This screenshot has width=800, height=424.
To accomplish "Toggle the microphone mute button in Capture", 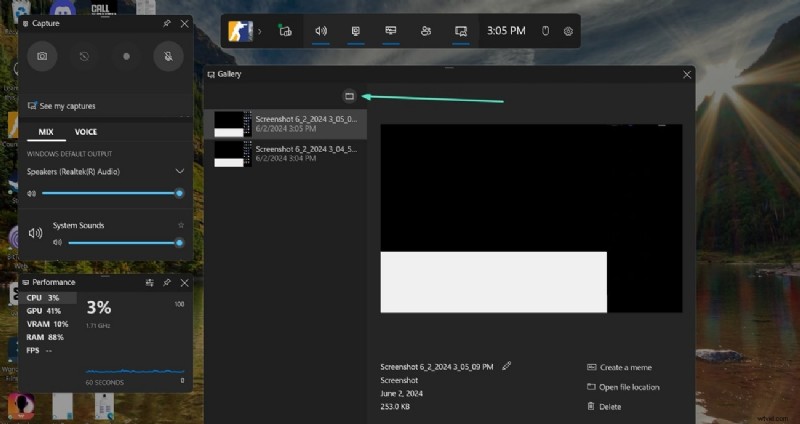I will coord(168,57).
